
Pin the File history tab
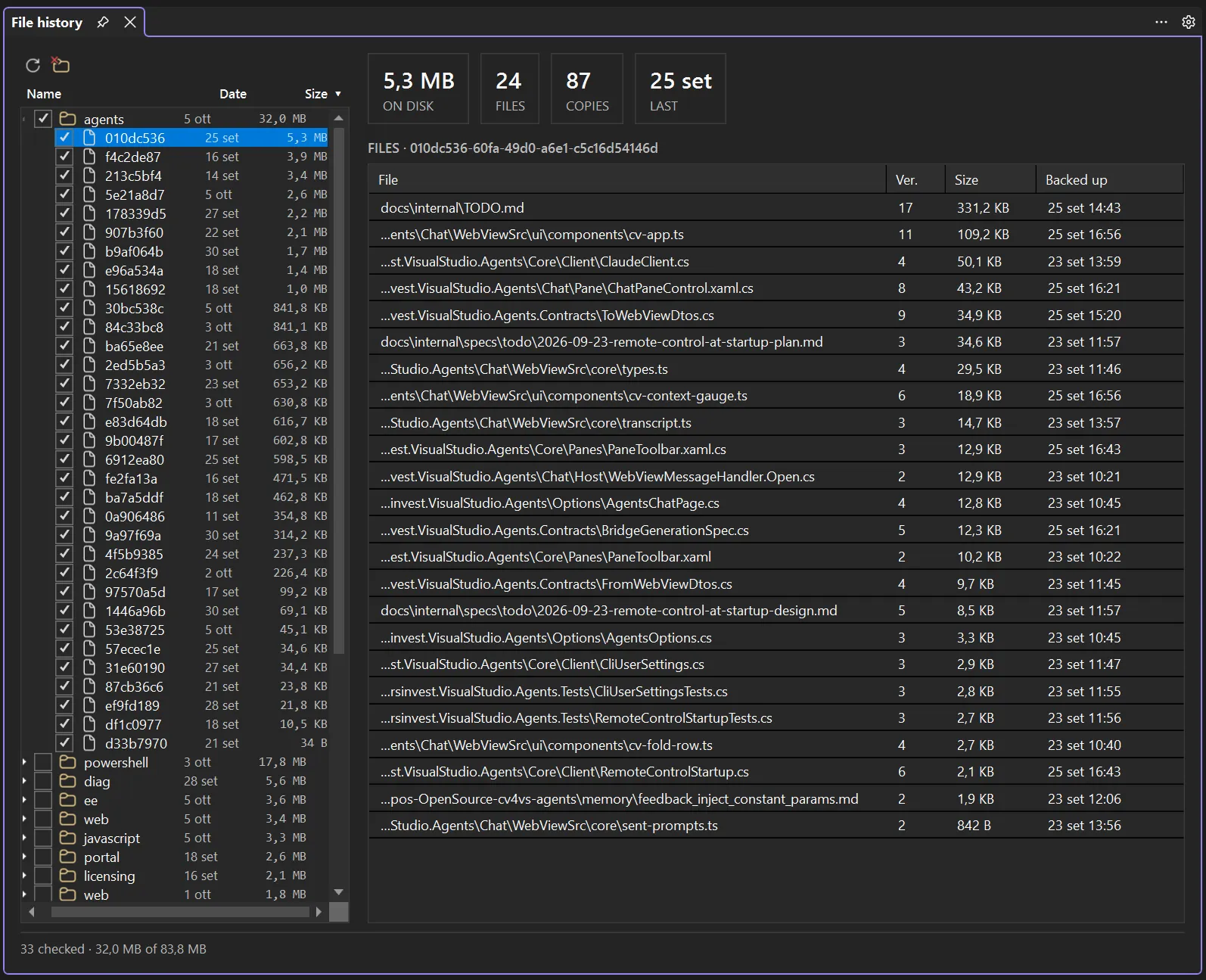tap(103, 22)
